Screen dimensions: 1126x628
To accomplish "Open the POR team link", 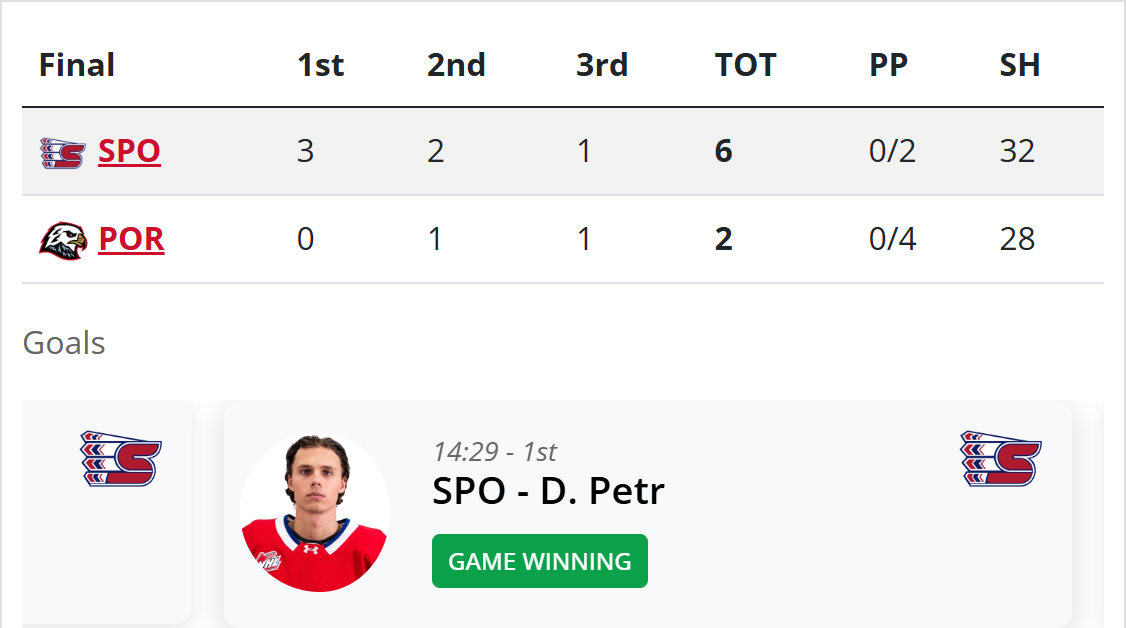I will tap(131, 240).
